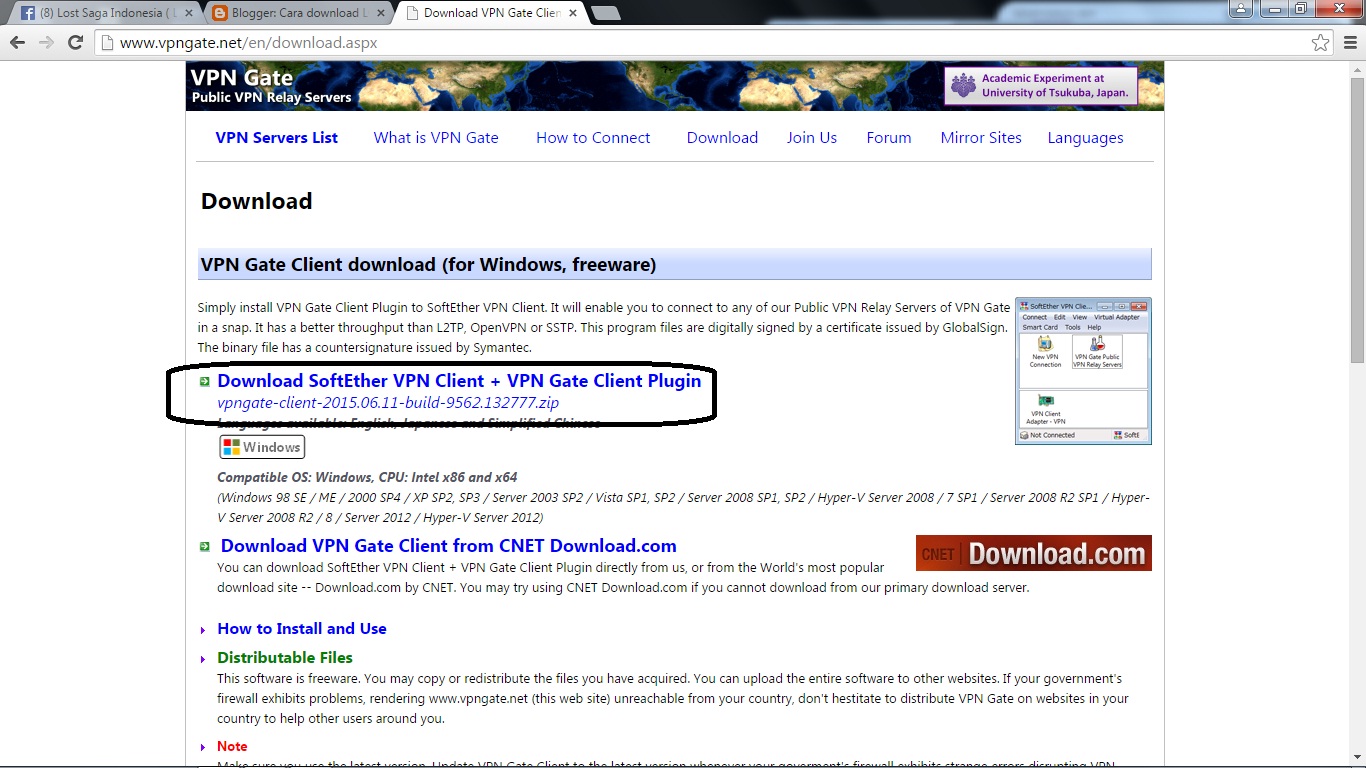Image resolution: width=1366 pixels, height=768 pixels.
Task: Open the Forum navigation item
Action: pos(889,138)
